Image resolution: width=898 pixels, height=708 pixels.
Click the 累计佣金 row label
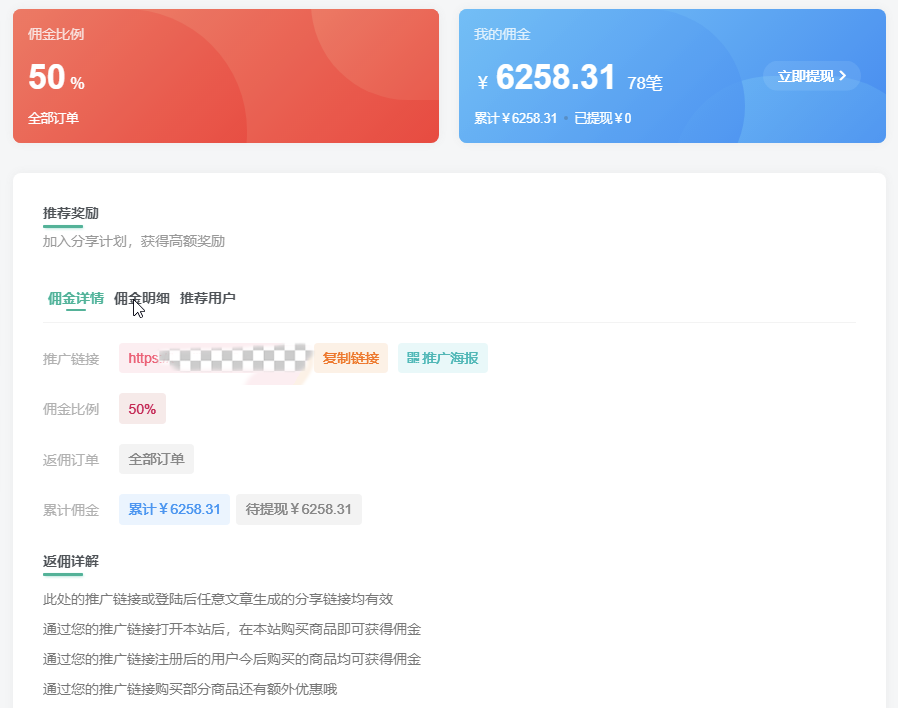coord(70,510)
